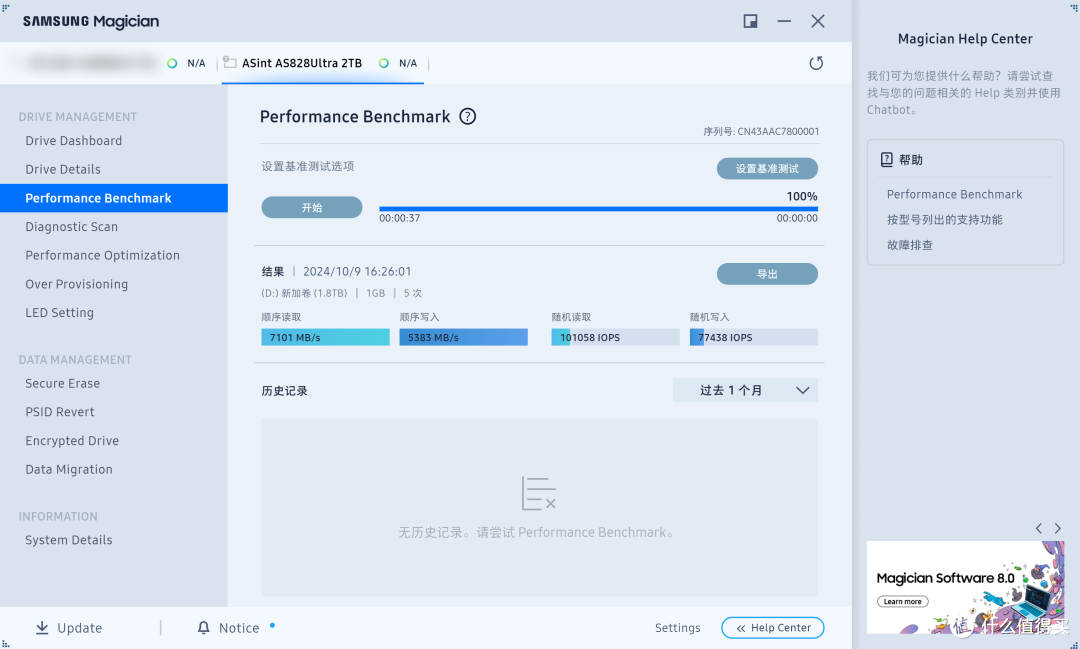Click the 历史记录 heading

(x=284, y=391)
